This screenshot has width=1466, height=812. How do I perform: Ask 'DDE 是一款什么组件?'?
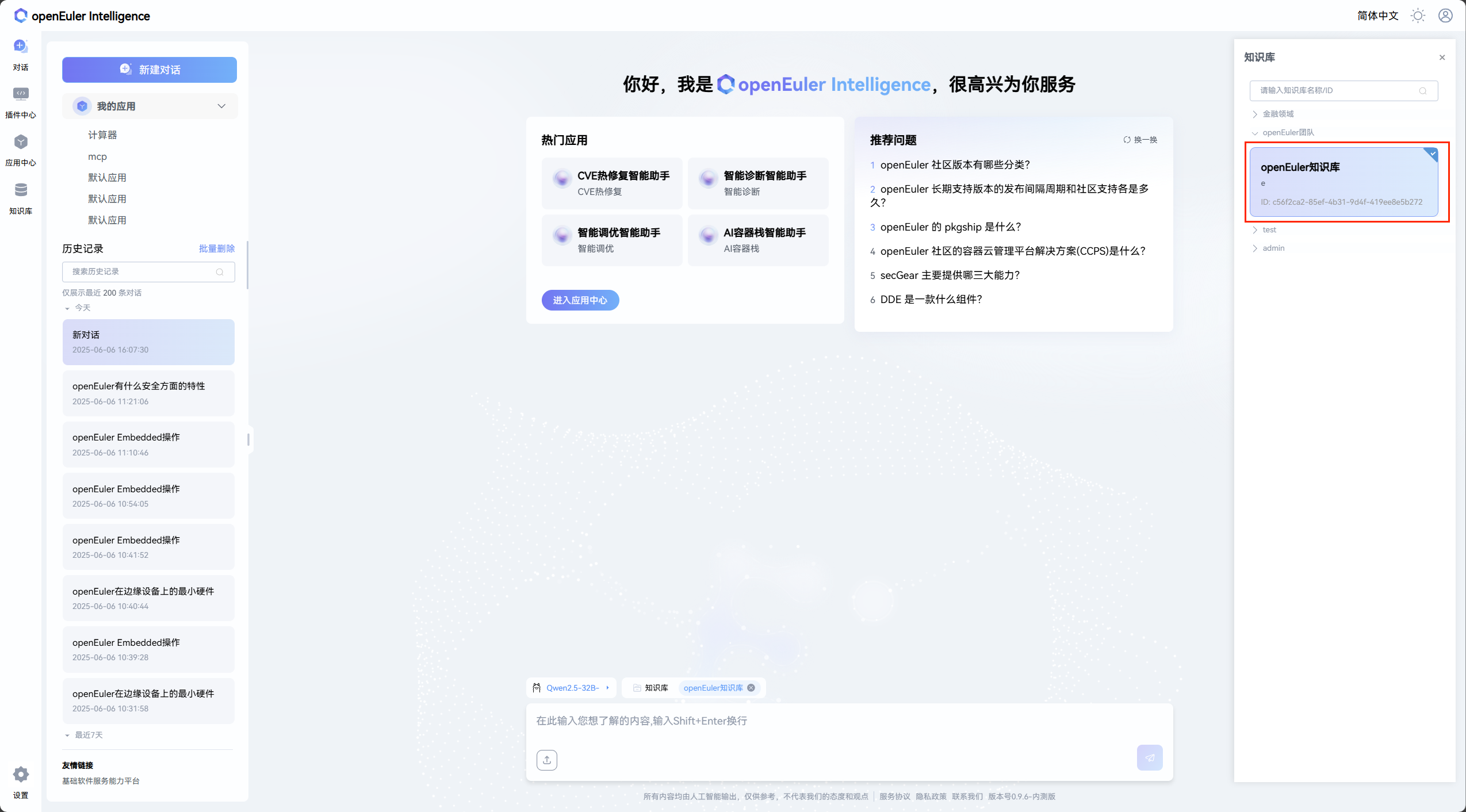coord(931,300)
